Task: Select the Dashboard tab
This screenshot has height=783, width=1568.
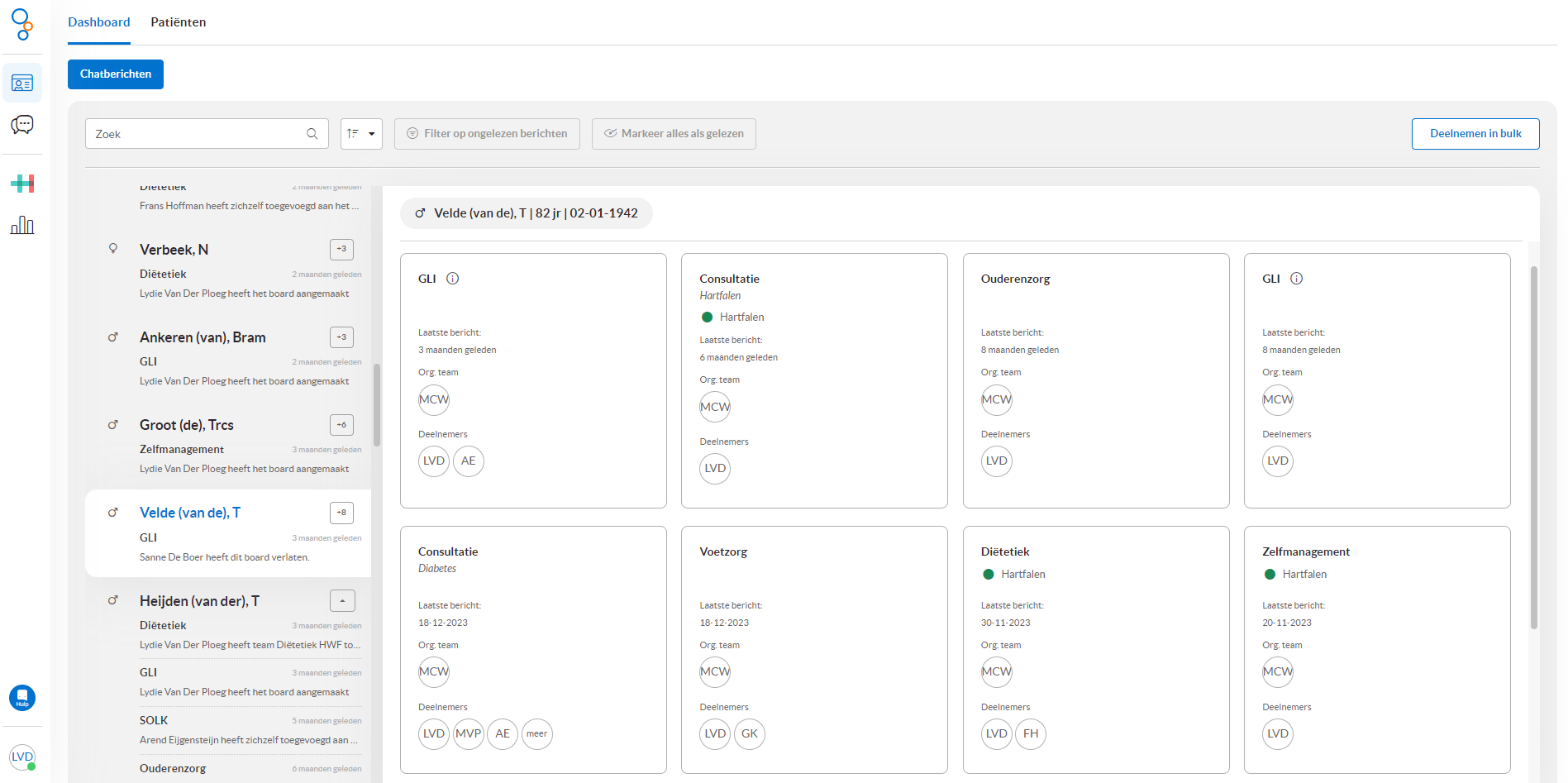Action: tap(98, 22)
